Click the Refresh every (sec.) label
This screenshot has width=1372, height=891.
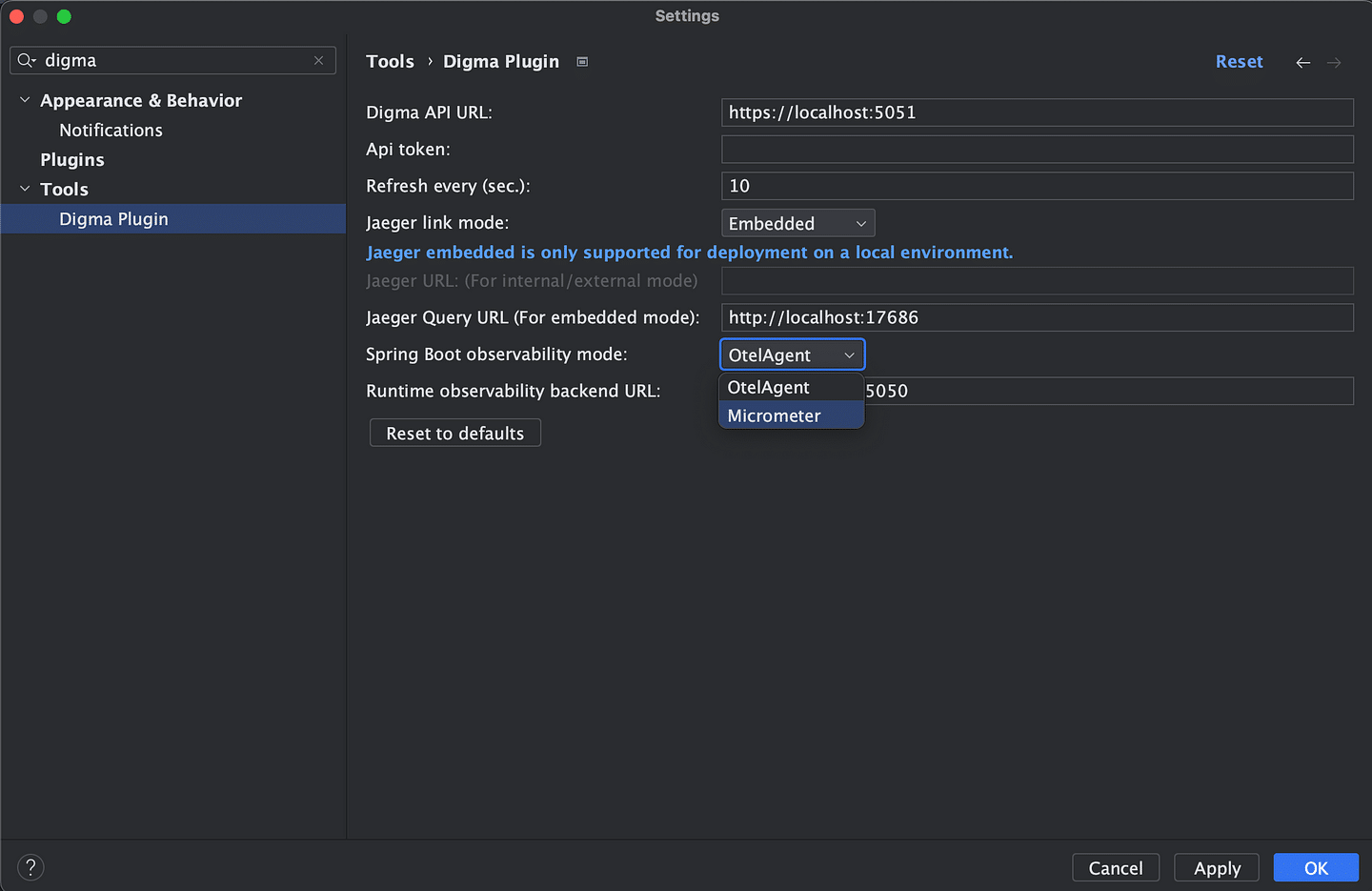(x=448, y=186)
